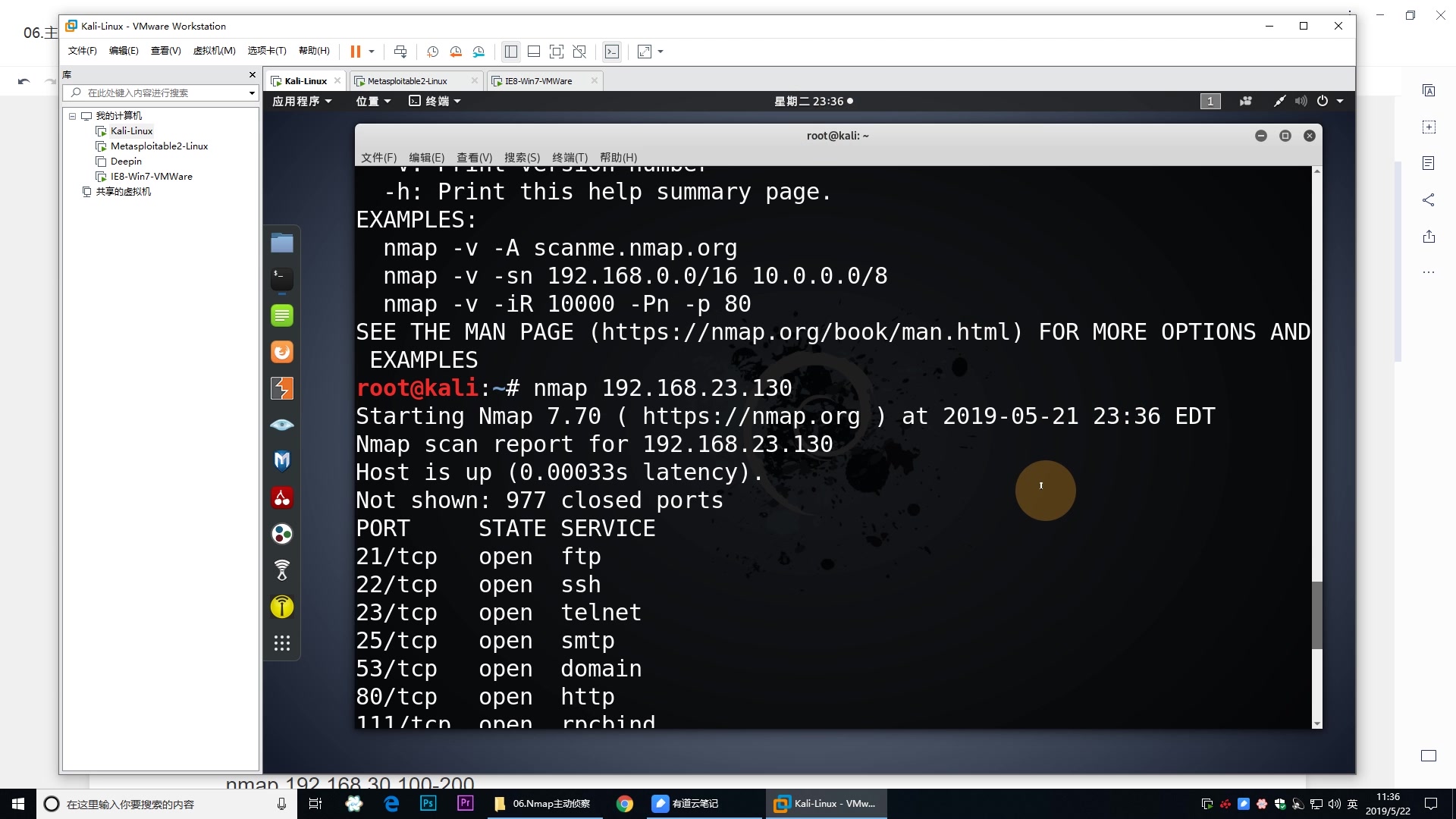
Task: Select the Kali-Linux VM tree item
Action: [131, 130]
